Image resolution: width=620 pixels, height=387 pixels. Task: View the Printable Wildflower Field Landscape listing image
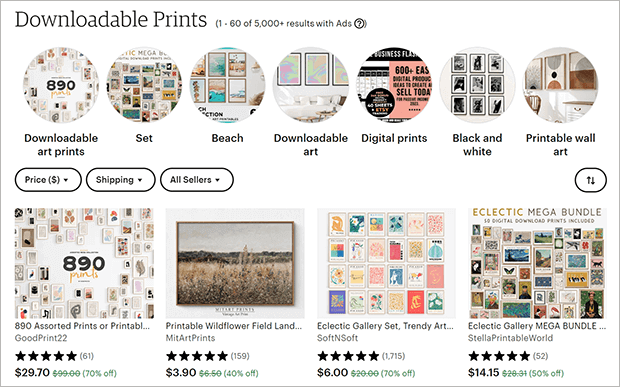pos(235,263)
